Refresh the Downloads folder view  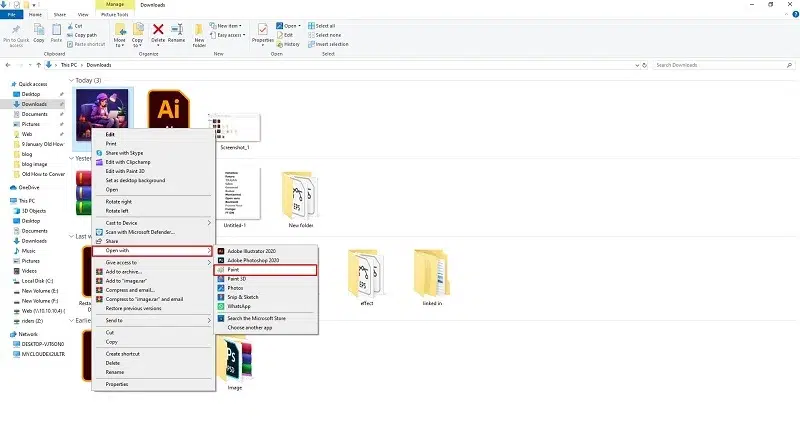pos(644,65)
